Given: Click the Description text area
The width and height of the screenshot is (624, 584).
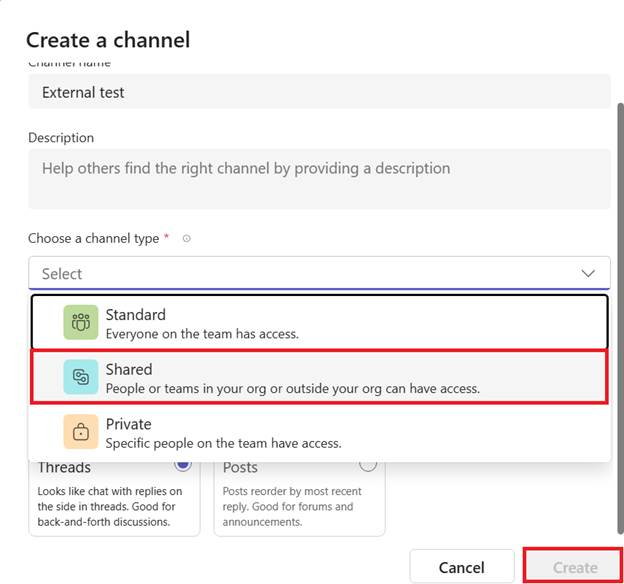Looking at the screenshot, I should 319,179.
